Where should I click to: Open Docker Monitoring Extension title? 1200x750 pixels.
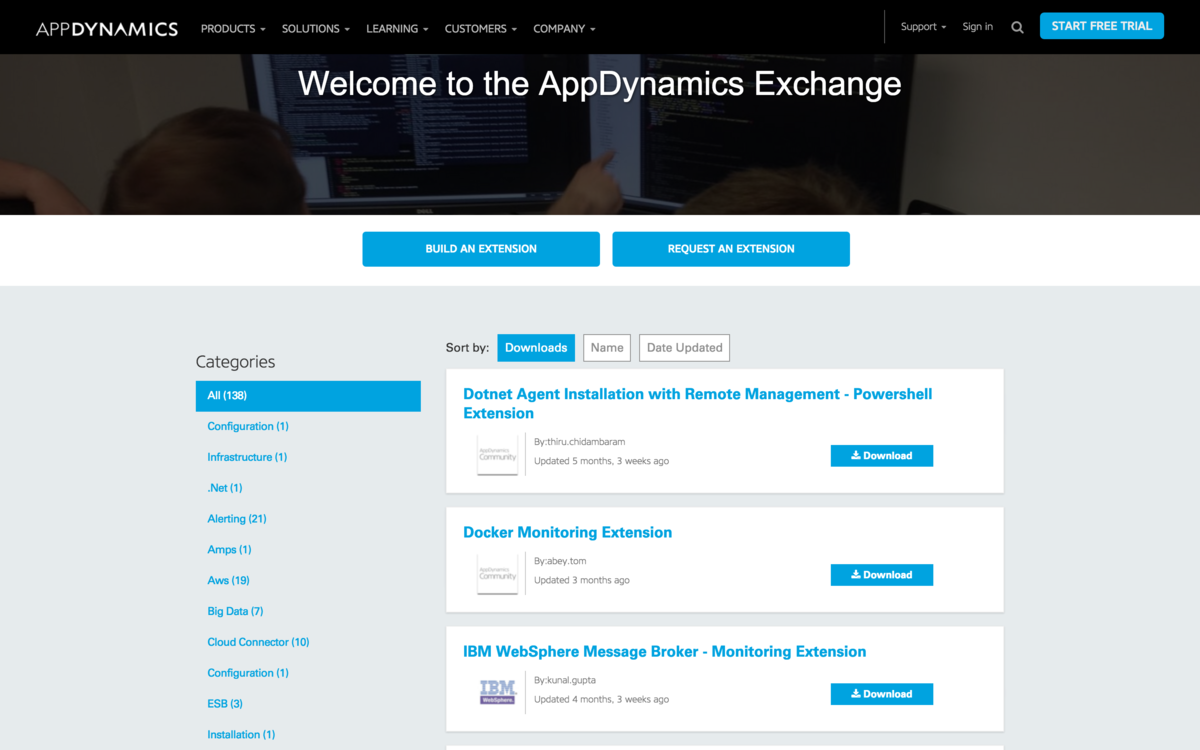coord(567,532)
